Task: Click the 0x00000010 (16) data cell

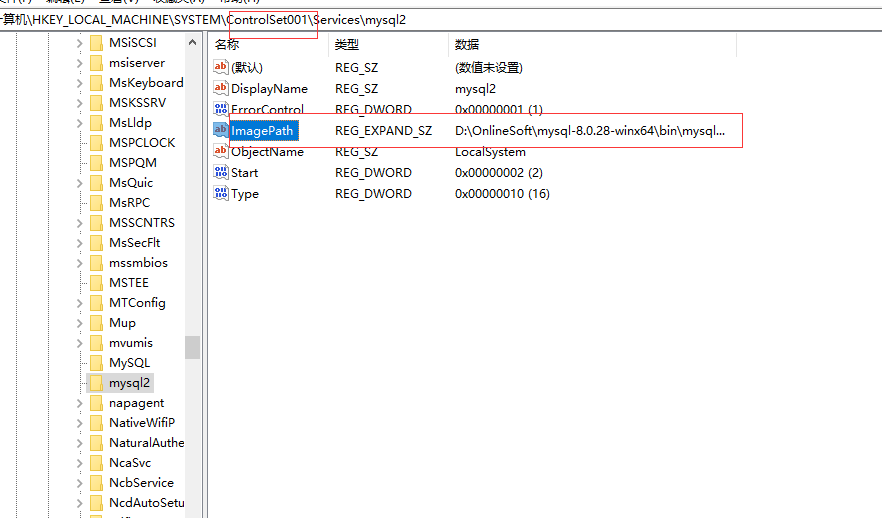Action: point(502,193)
